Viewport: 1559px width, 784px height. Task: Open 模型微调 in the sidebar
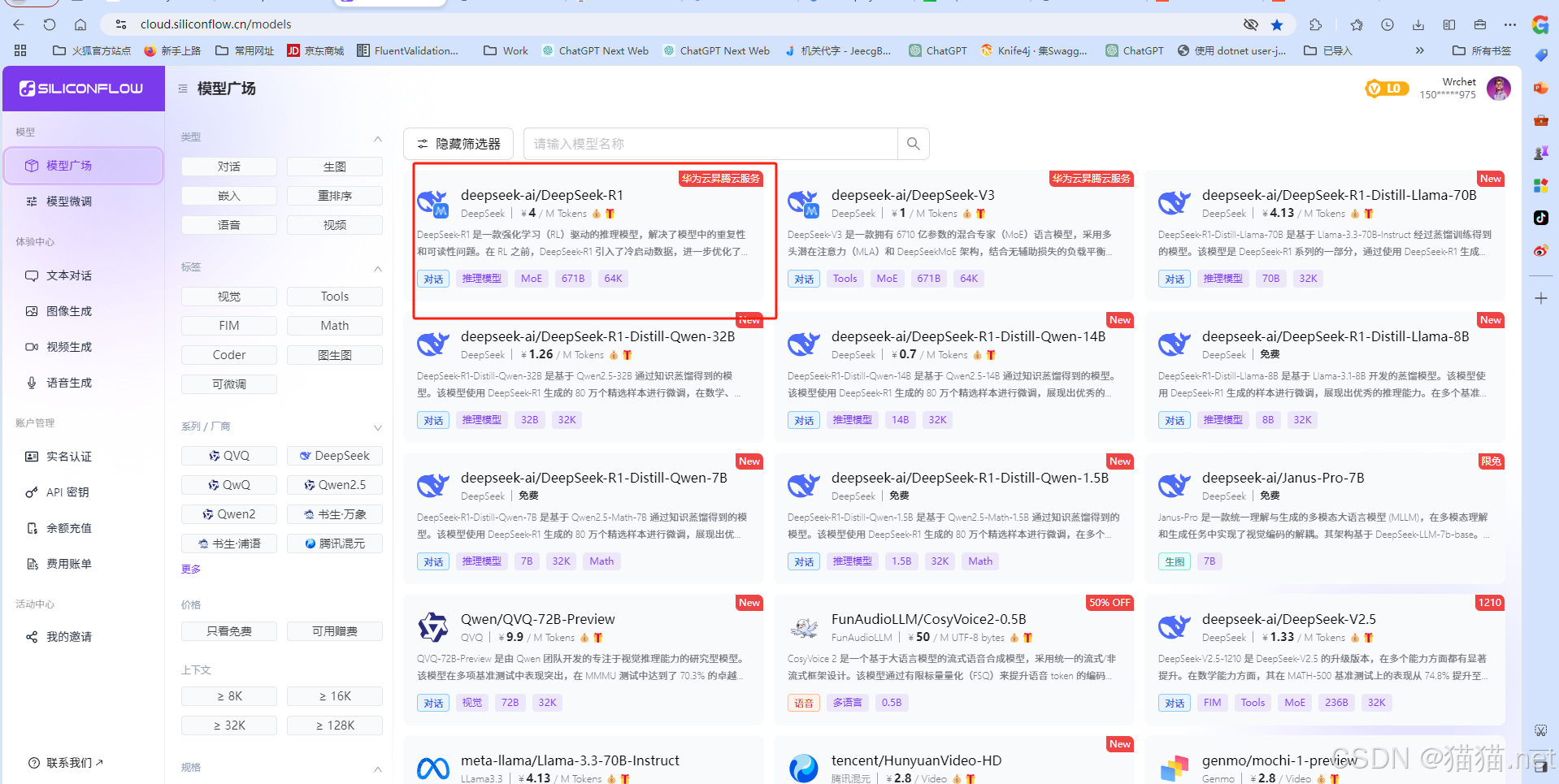click(x=83, y=201)
